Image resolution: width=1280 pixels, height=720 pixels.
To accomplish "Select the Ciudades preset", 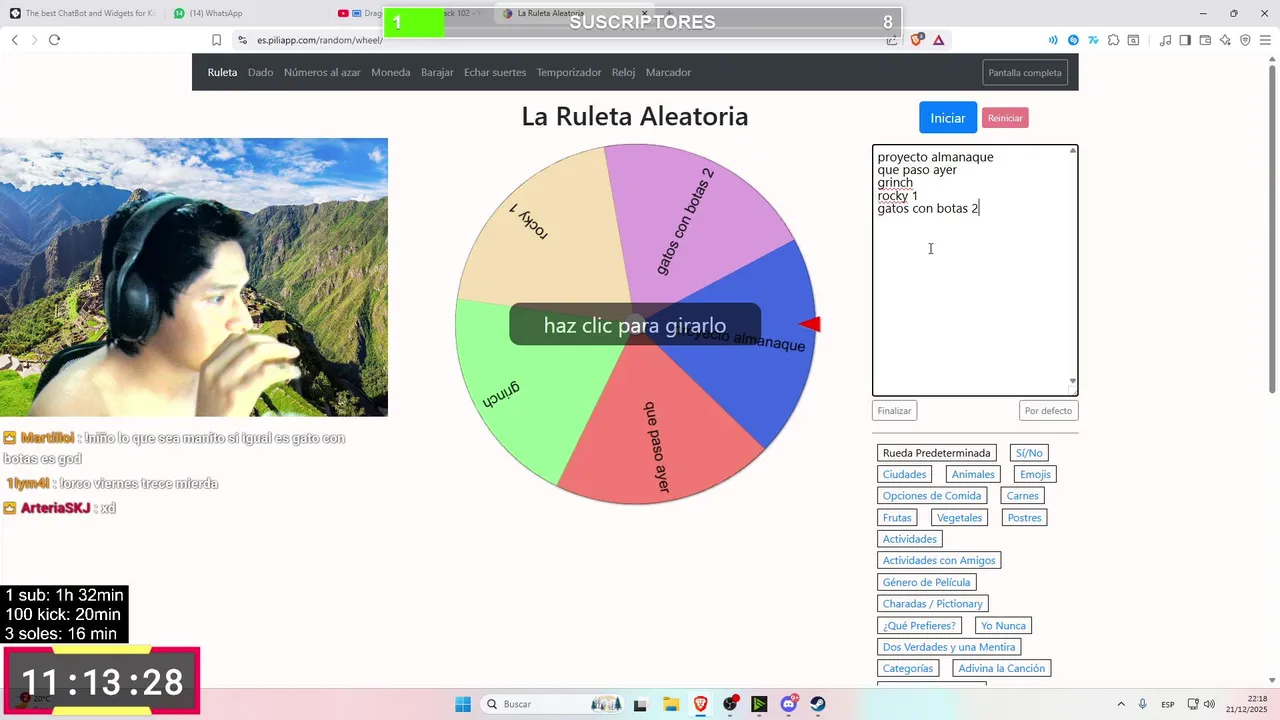I will pos(904,474).
